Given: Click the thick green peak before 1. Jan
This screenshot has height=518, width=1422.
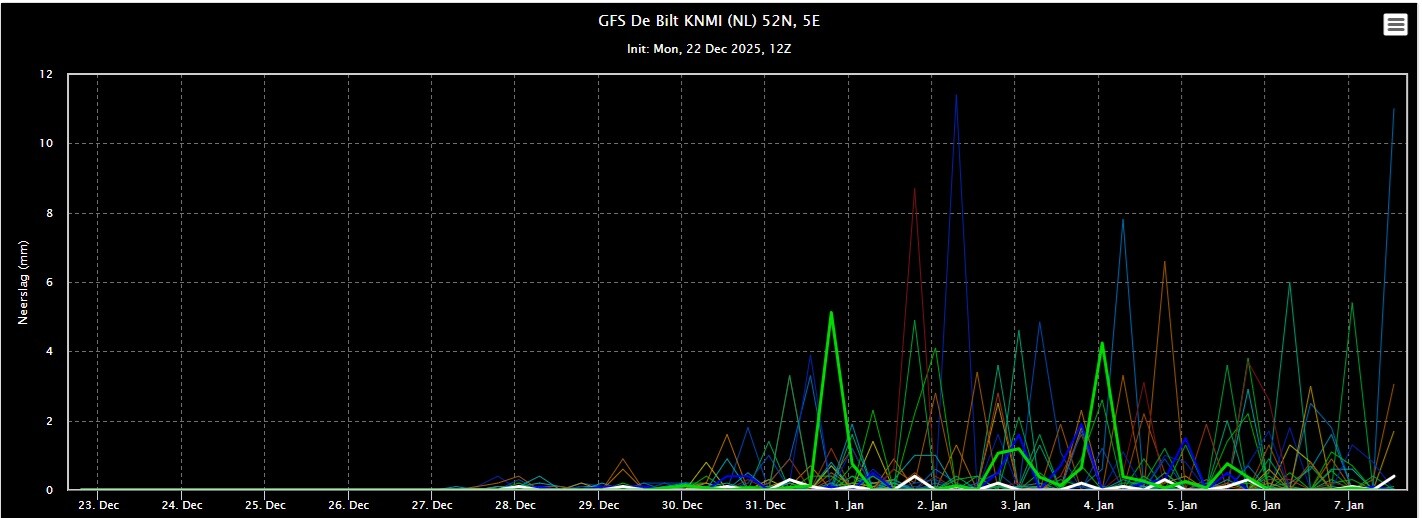Looking at the screenshot, I should pos(831,314).
